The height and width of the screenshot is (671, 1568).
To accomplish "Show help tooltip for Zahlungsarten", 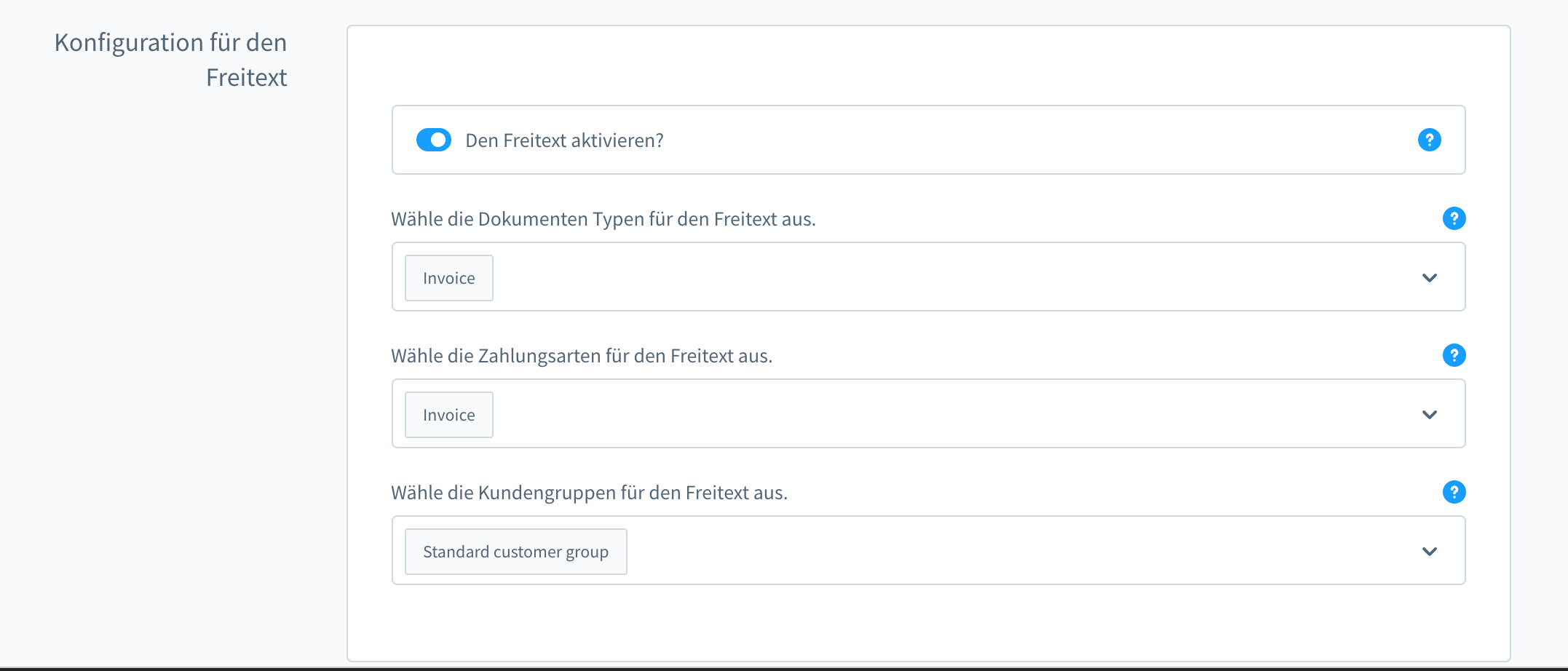I will point(1454,355).
